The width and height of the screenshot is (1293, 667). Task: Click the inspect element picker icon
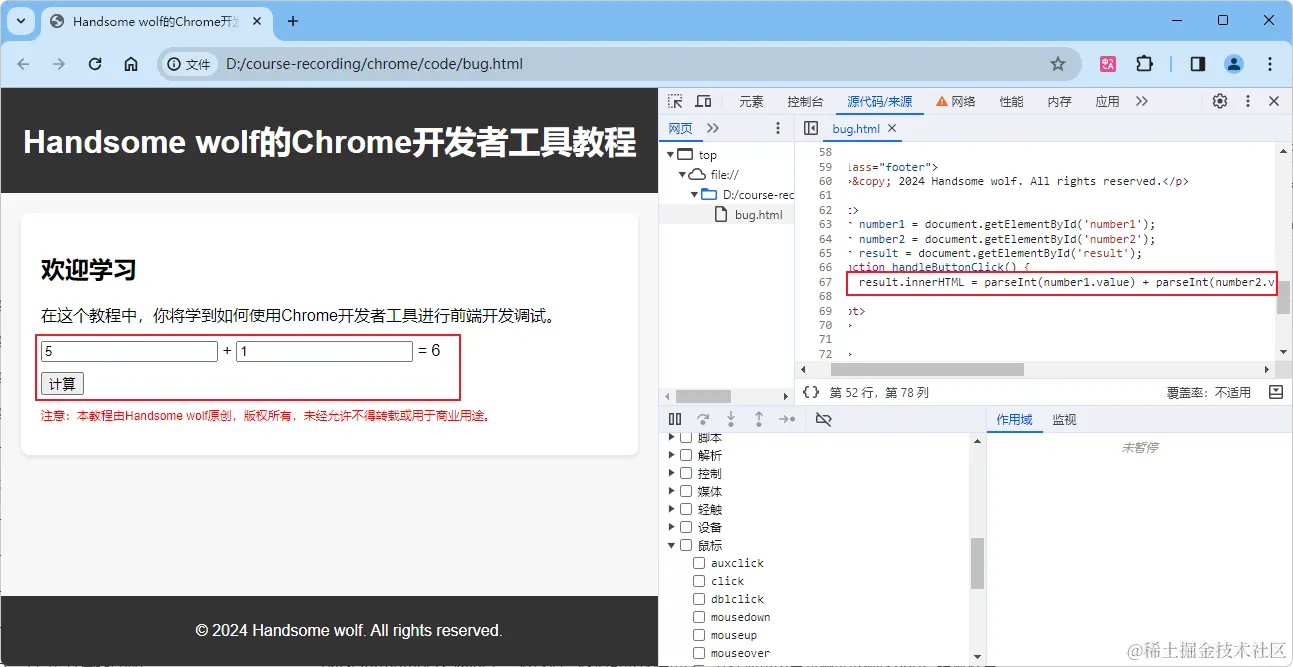point(675,101)
